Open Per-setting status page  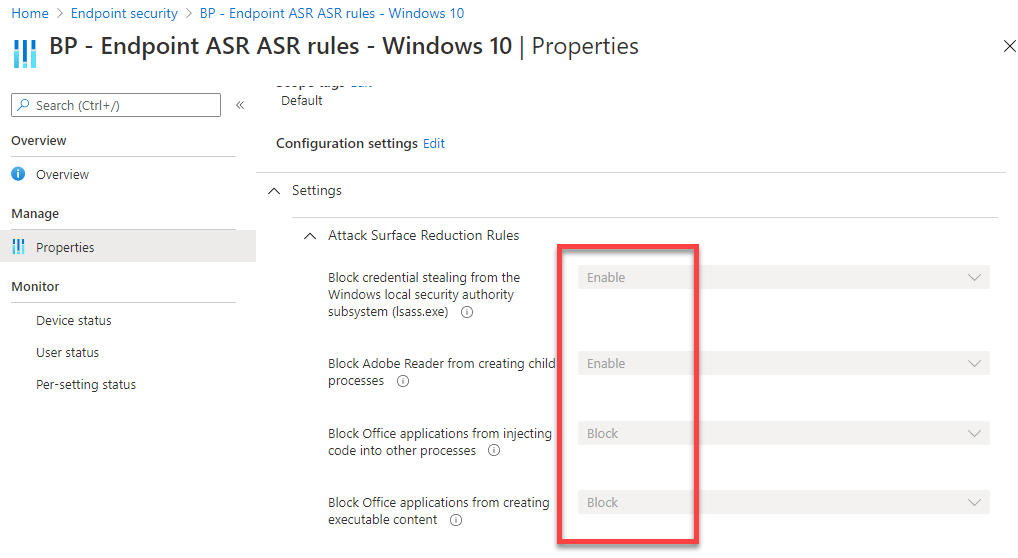85,384
